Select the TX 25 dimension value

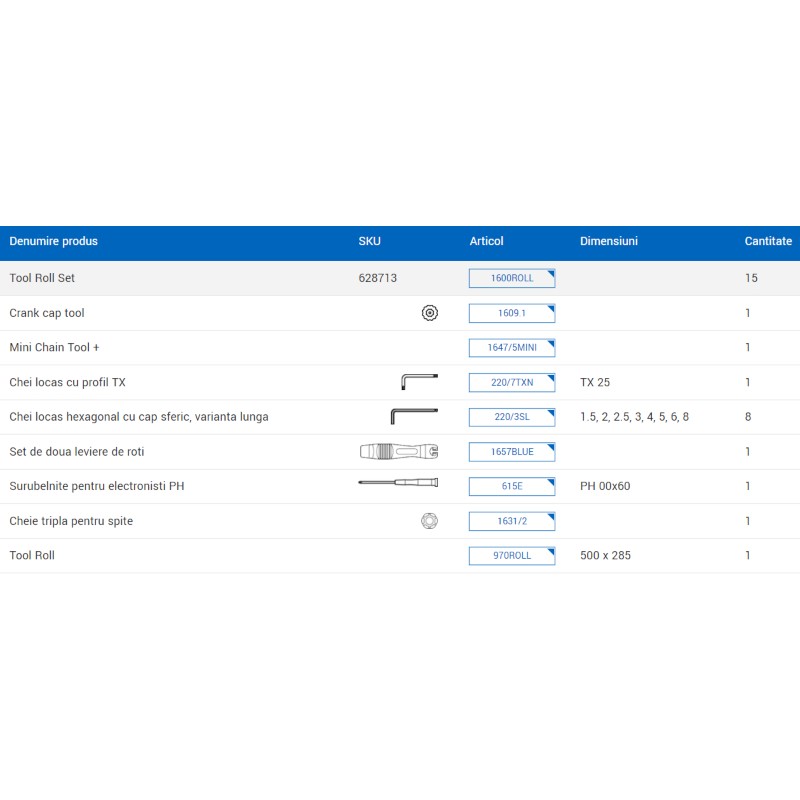(595, 382)
